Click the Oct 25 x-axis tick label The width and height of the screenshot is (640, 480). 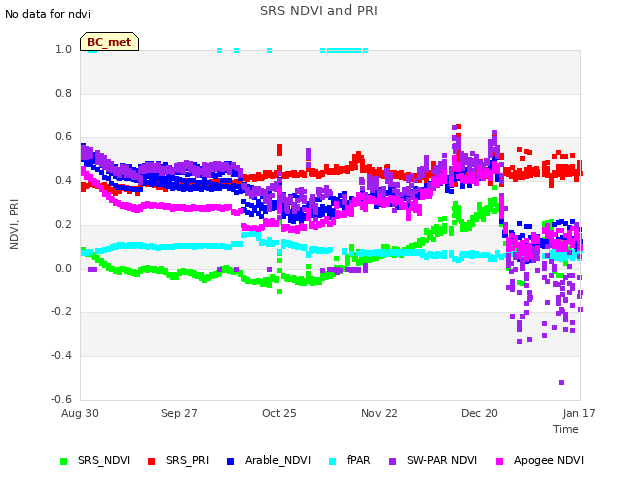click(279, 413)
